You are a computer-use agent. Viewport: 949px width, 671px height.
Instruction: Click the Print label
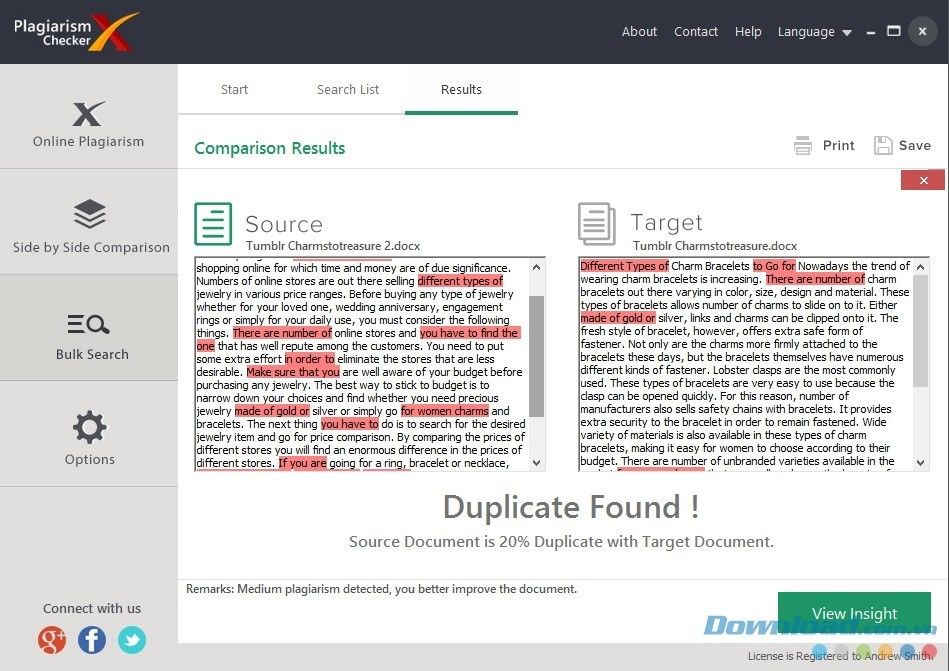[x=838, y=146]
